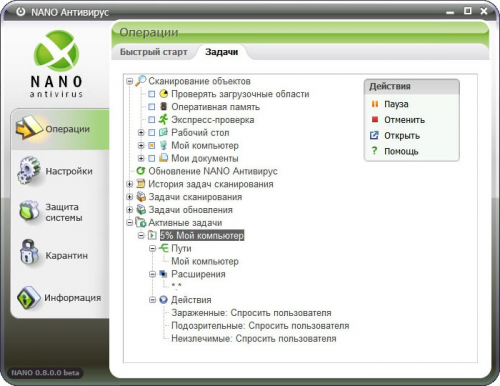This screenshot has height=386, width=500.
Task: Click Зараженные: Спросить пользователя row
Action: (x=251, y=313)
